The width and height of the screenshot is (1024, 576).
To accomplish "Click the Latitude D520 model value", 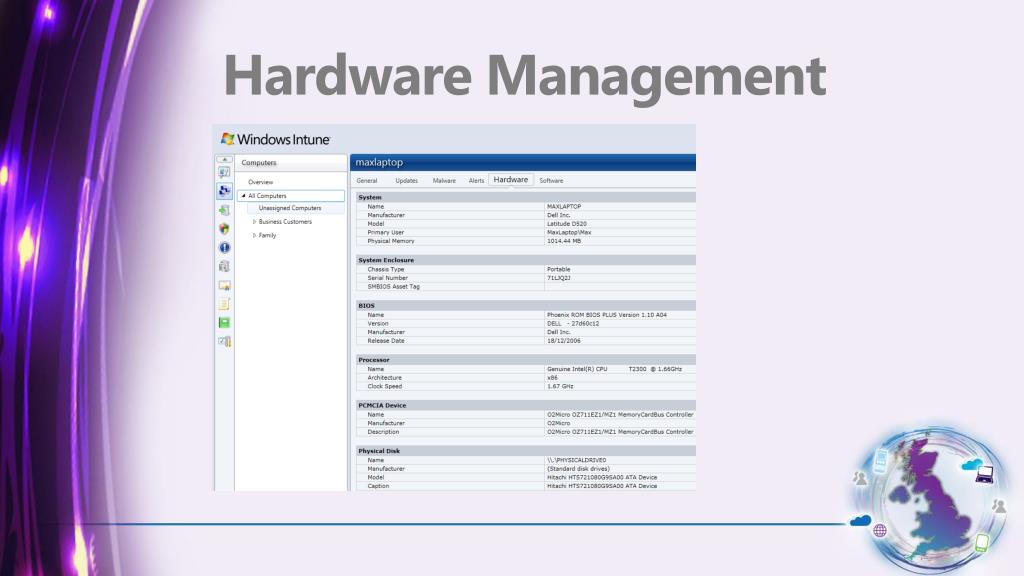I will point(566,224).
